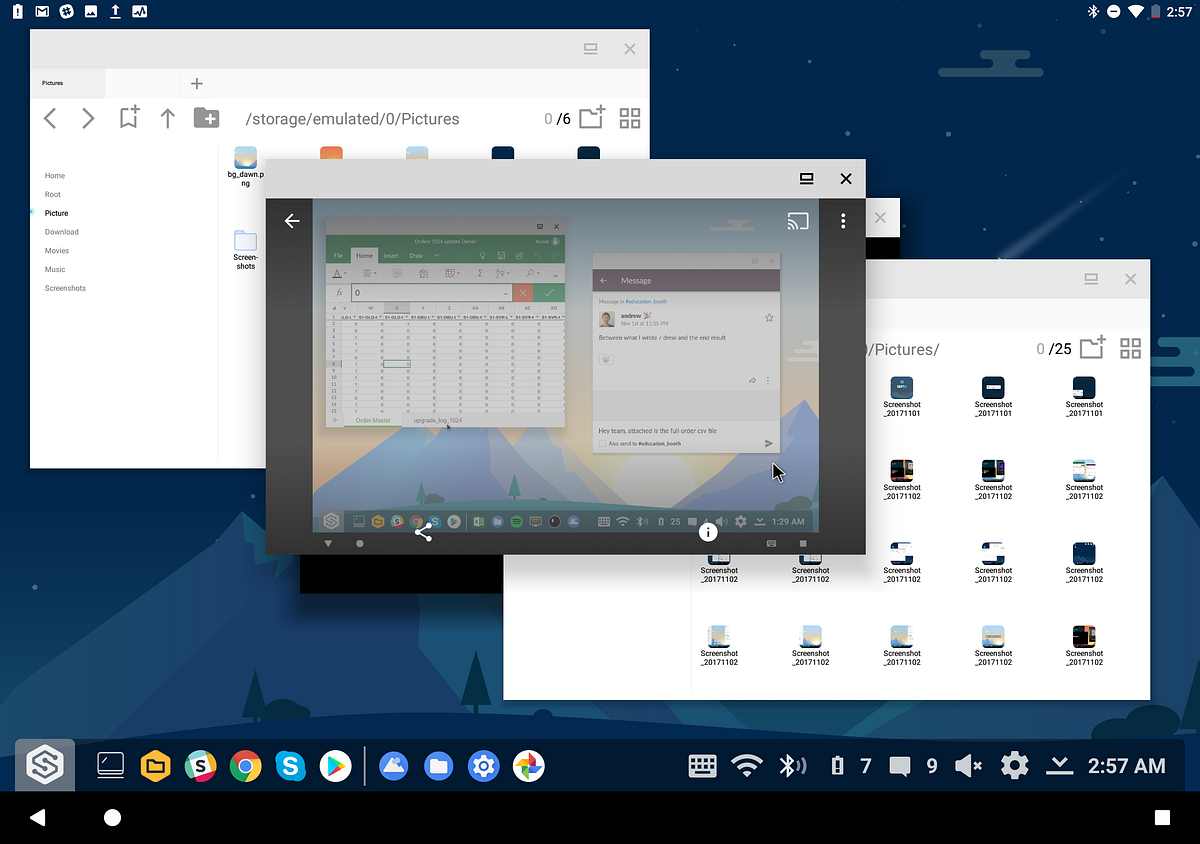Image resolution: width=1200 pixels, height=844 pixels.
Task: Add a bookmark in the file manager
Action: (x=128, y=117)
